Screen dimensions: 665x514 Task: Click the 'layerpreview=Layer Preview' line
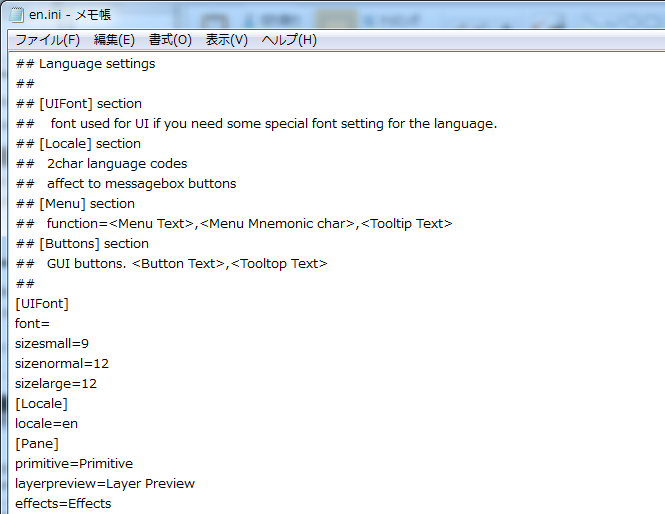point(105,484)
